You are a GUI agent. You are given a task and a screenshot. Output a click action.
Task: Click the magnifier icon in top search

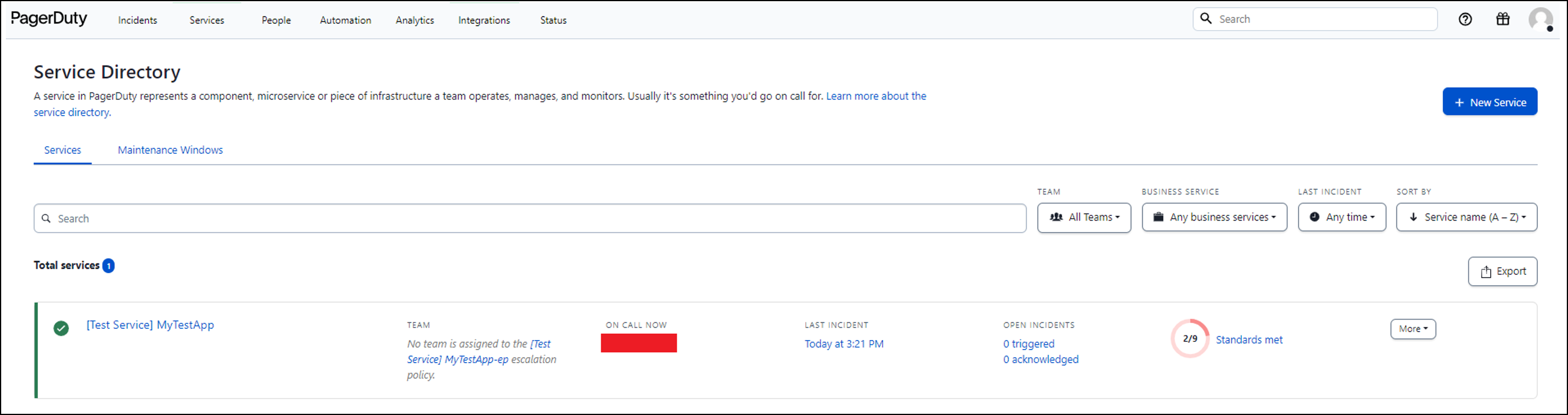point(1206,19)
